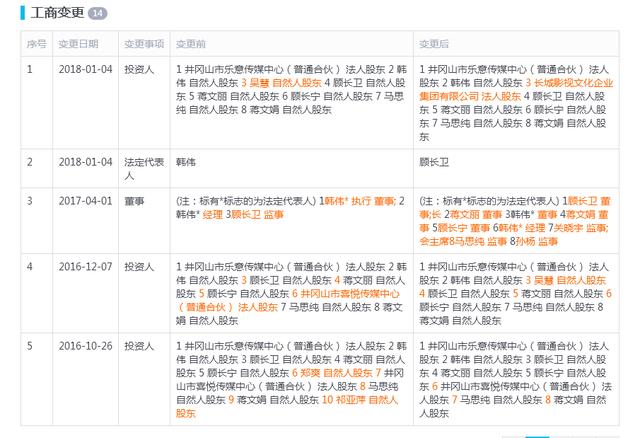Click 投资人 in the 2016-10-26 row
The image size is (640, 438).
[139, 346]
